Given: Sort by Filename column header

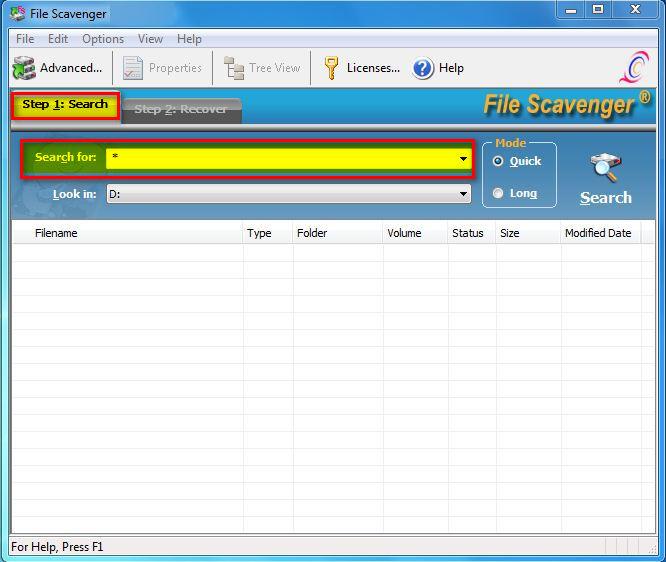Looking at the screenshot, I should point(127,233).
